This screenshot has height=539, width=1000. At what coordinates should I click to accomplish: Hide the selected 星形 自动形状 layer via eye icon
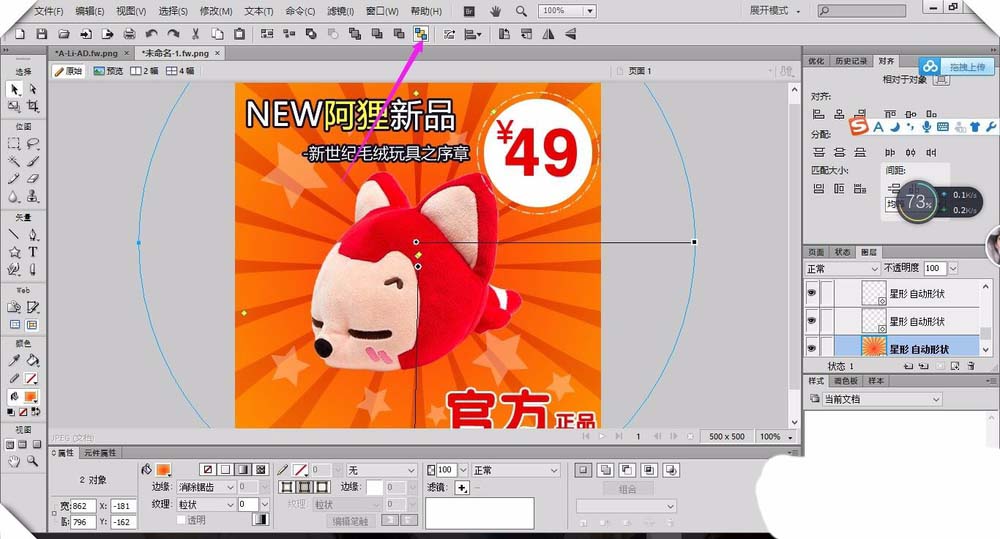[x=812, y=348]
